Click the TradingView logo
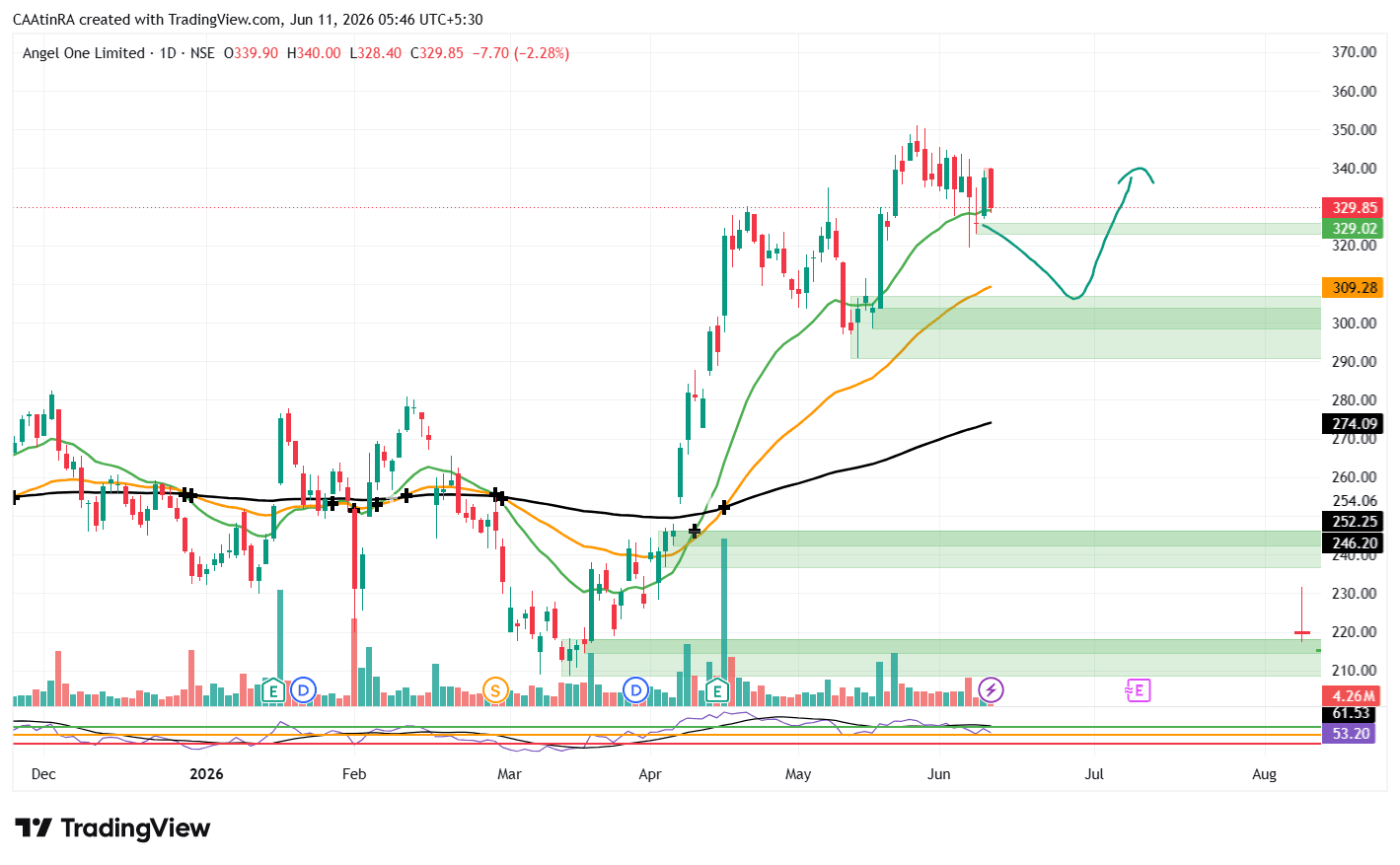Viewport: 1400px width, 865px height. tap(112, 828)
